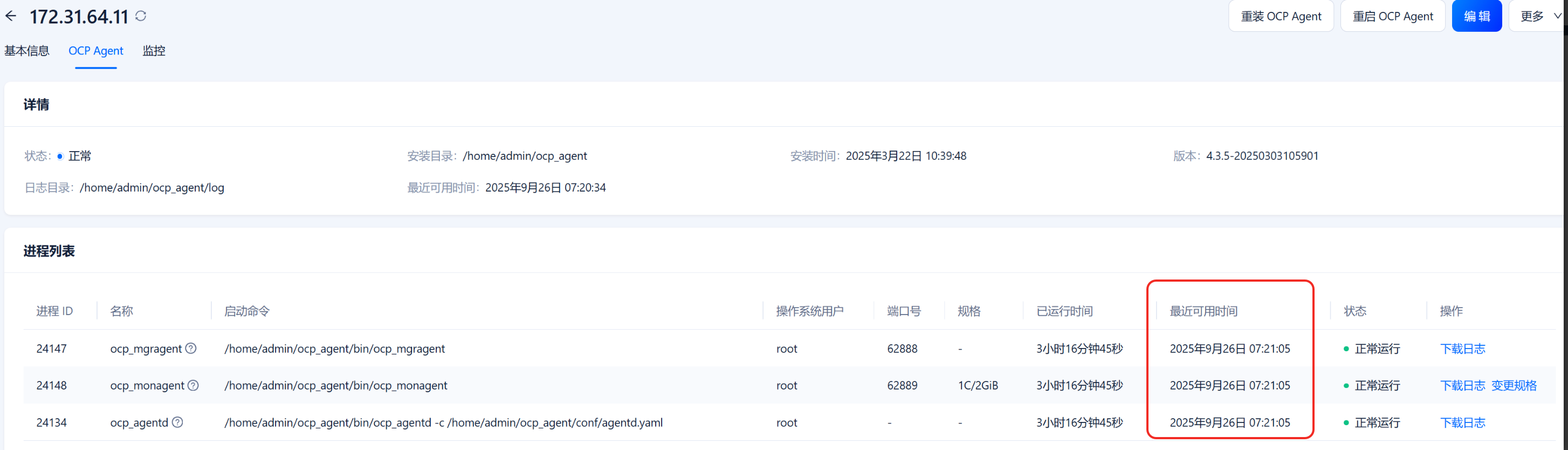Click the 启动命令 column header
The height and width of the screenshot is (450, 1568).
click(x=247, y=311)
